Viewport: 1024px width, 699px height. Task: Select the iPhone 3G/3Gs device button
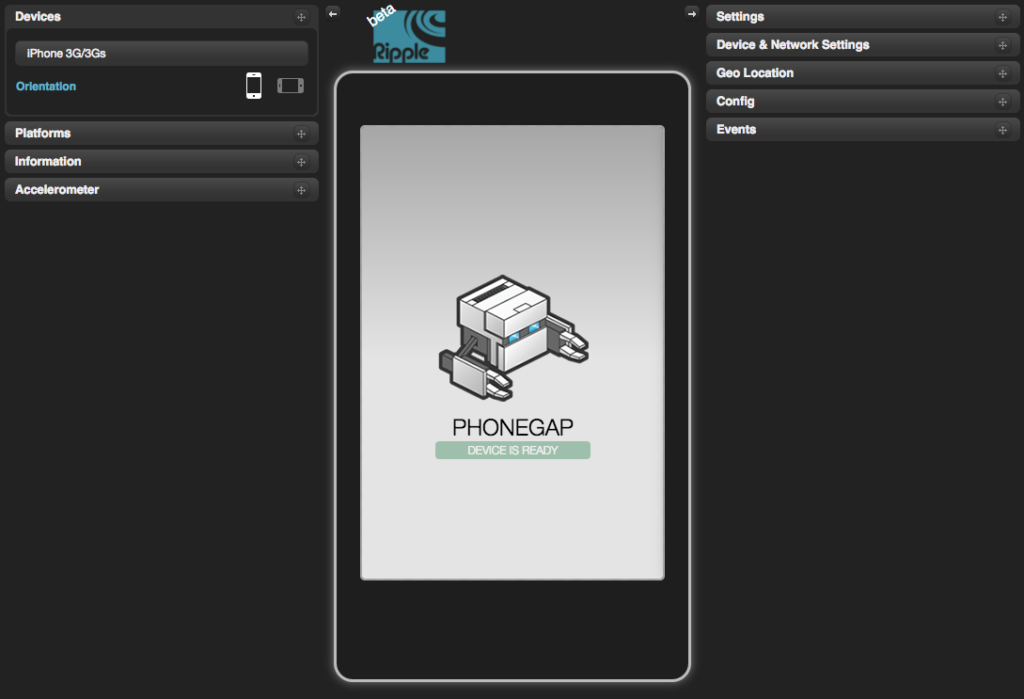coord(160,51)
